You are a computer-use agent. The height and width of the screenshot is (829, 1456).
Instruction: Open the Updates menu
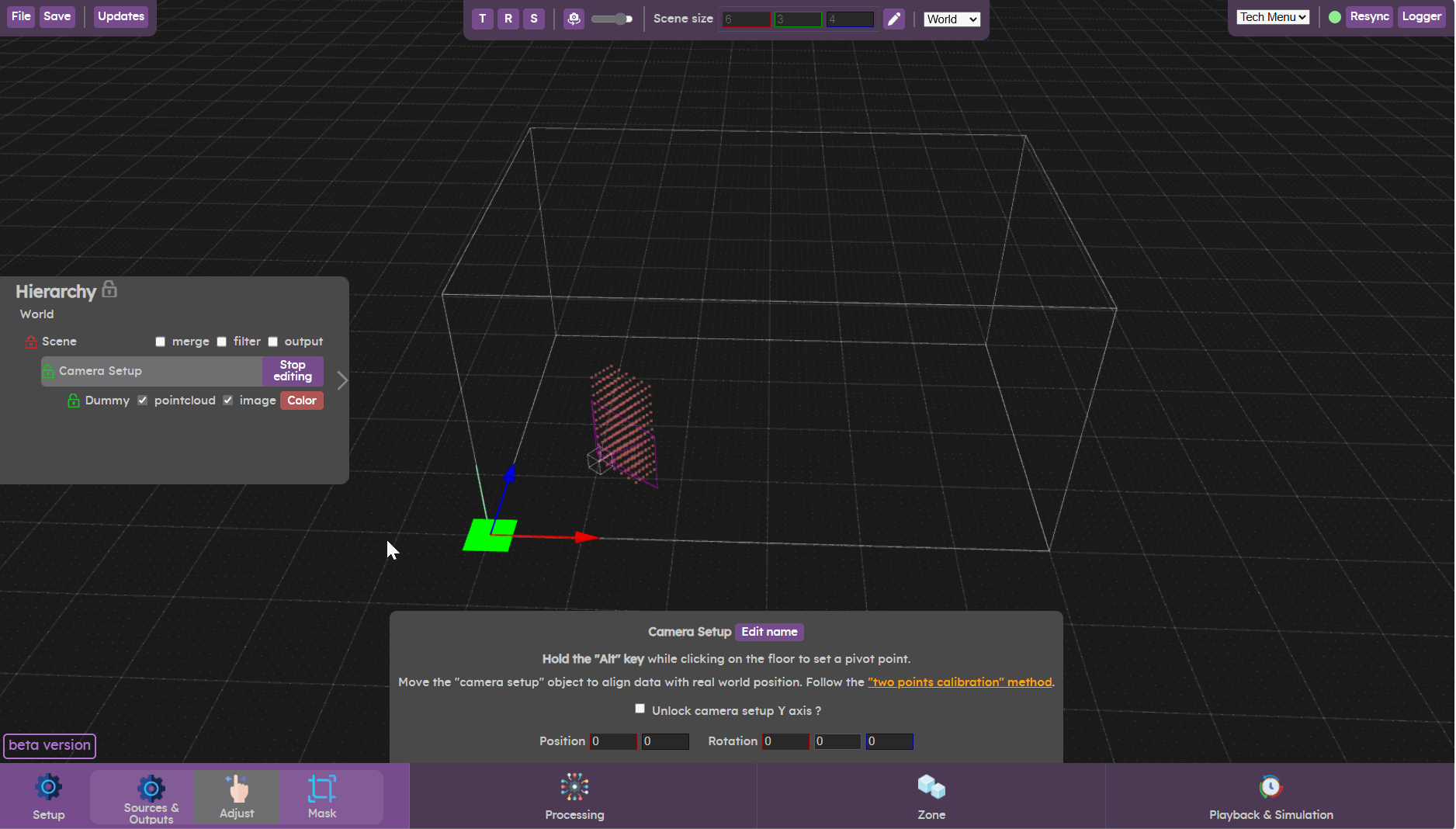pos(121,16)
